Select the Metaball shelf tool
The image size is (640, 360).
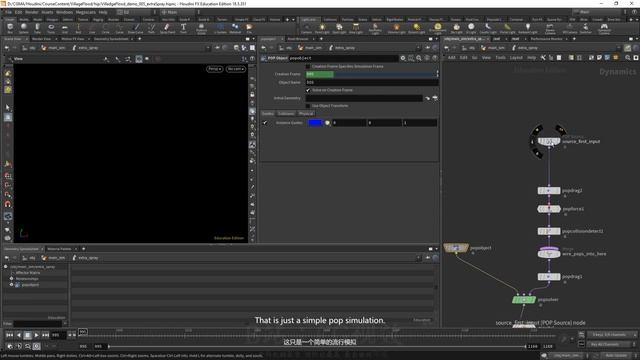pos(235,28)
